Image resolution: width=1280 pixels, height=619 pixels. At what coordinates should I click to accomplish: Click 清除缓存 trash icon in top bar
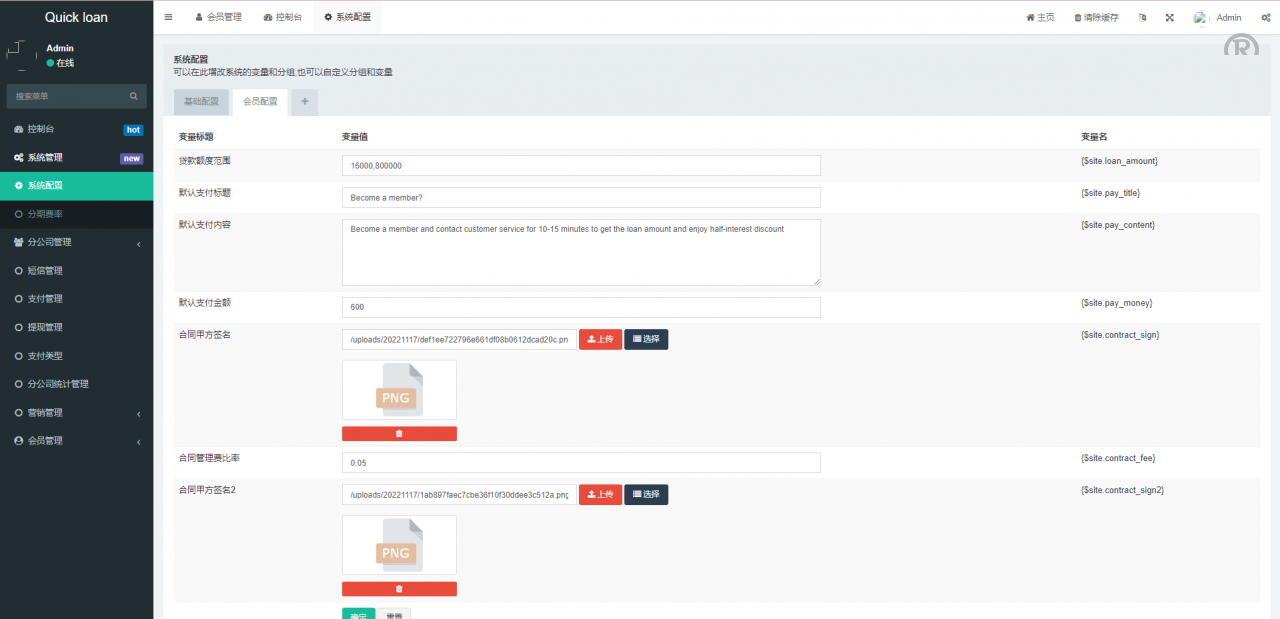tap(1078, 17)
